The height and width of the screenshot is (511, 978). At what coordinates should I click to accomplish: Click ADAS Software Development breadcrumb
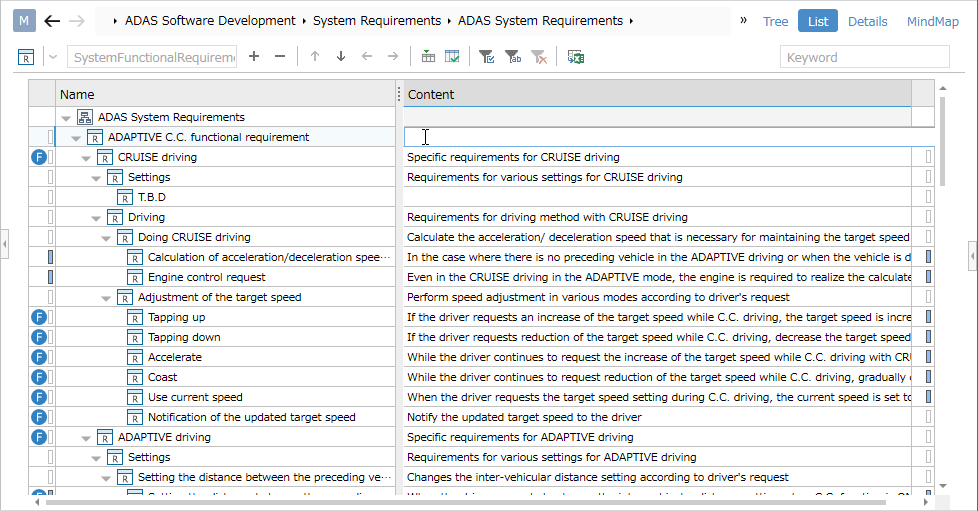(x=210, y=21)
